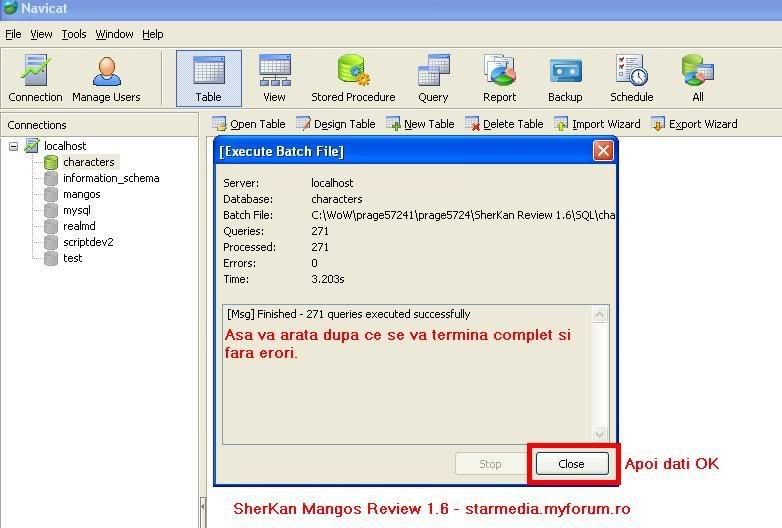Open Manage Users

pyautogui.click(x=106, y=78)
